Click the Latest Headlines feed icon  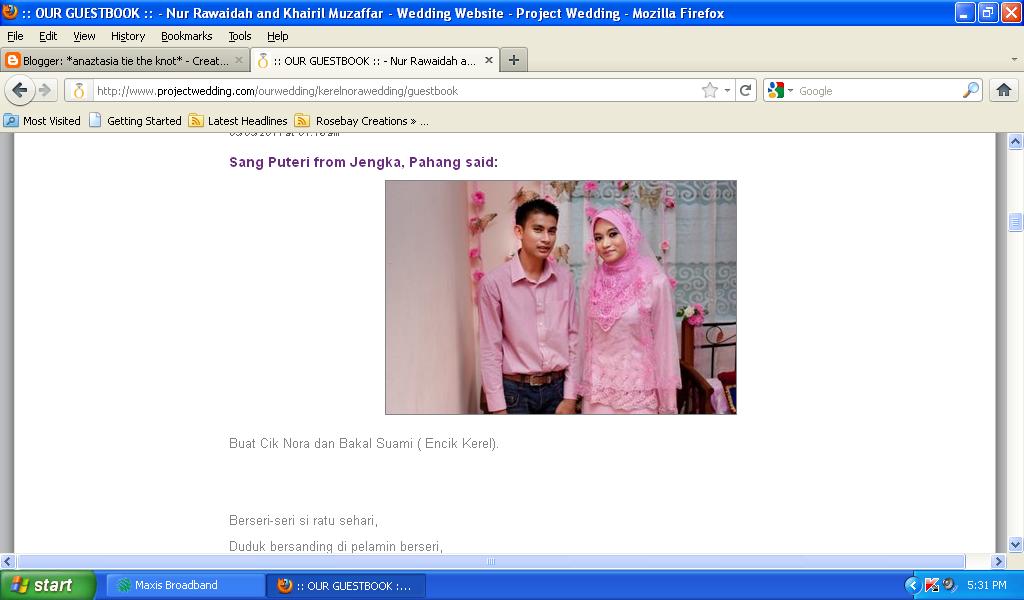[198, 120]
